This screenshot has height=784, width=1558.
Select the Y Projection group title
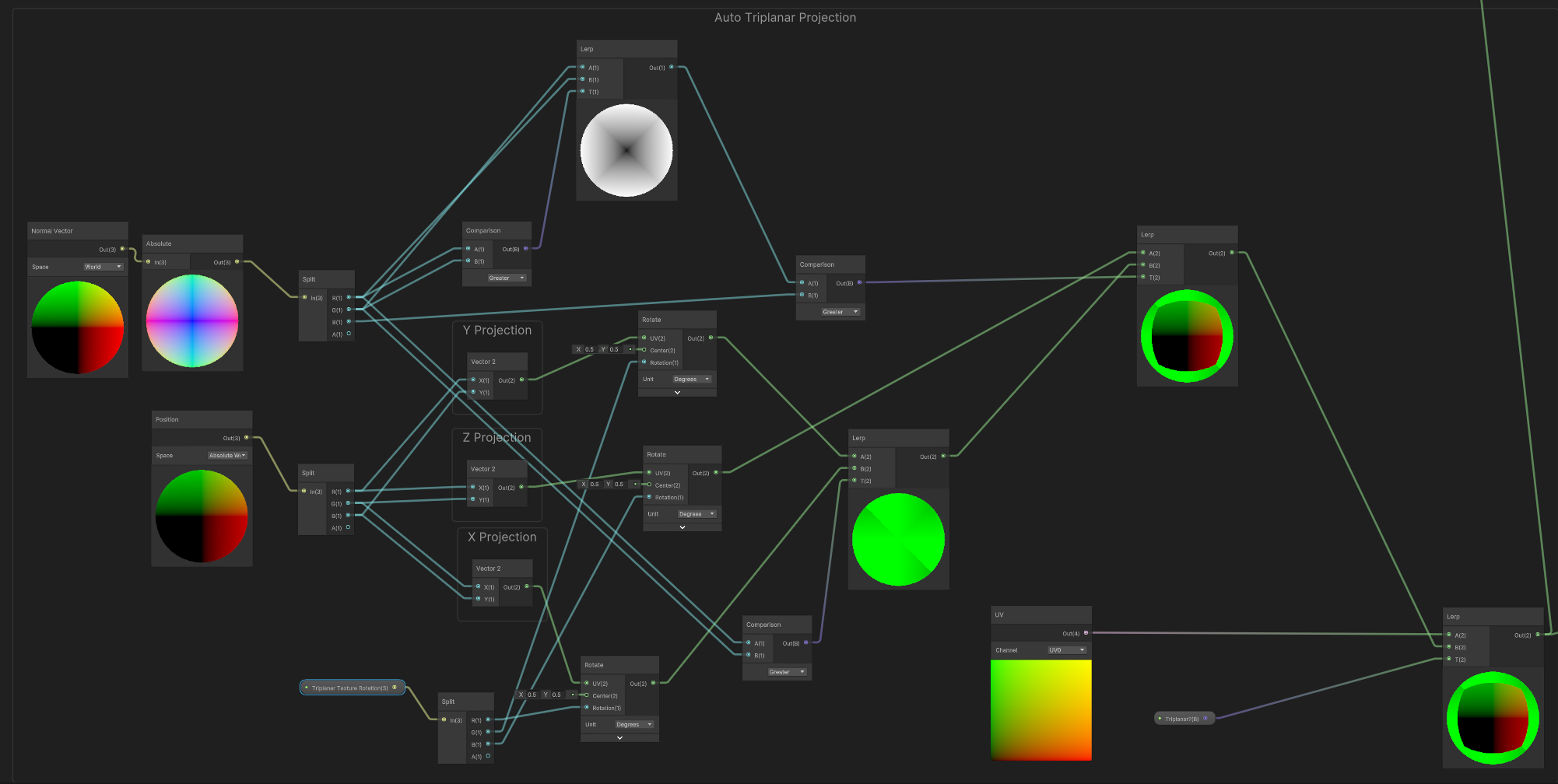[x=497, y=331]
